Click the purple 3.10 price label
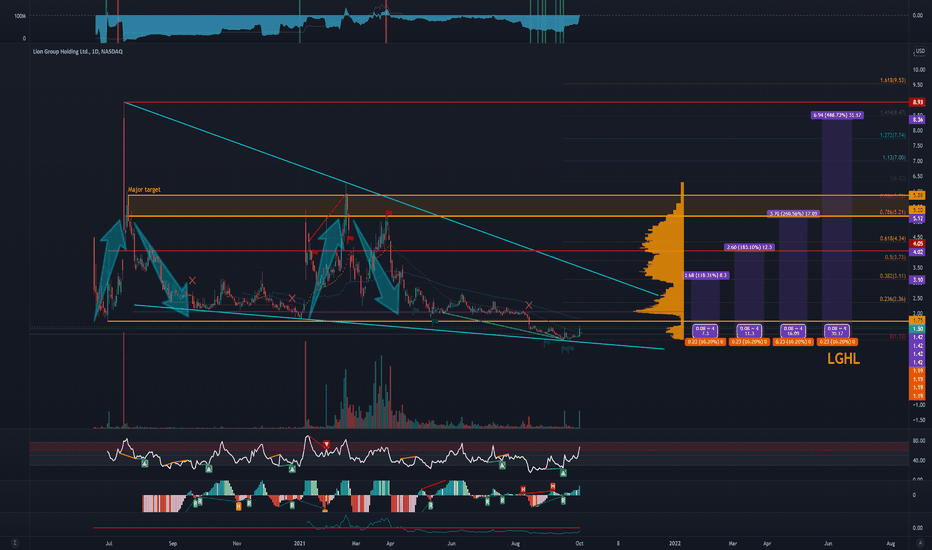The image size is (932, 550). pos(918,279)
